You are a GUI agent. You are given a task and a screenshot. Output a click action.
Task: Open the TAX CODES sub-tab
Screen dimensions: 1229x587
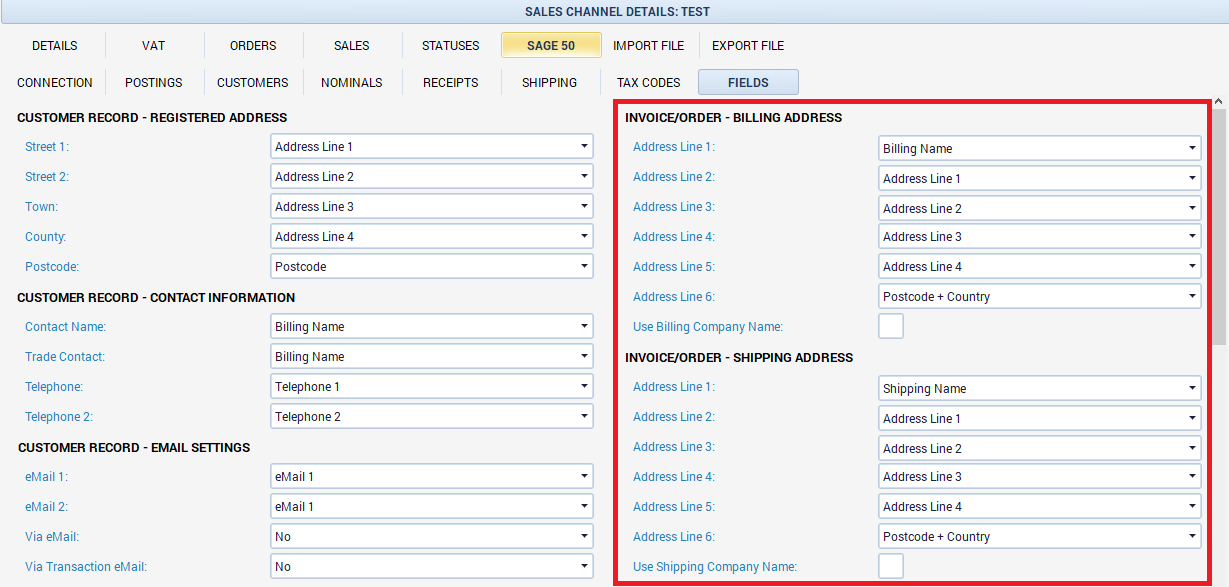point(649,82)
